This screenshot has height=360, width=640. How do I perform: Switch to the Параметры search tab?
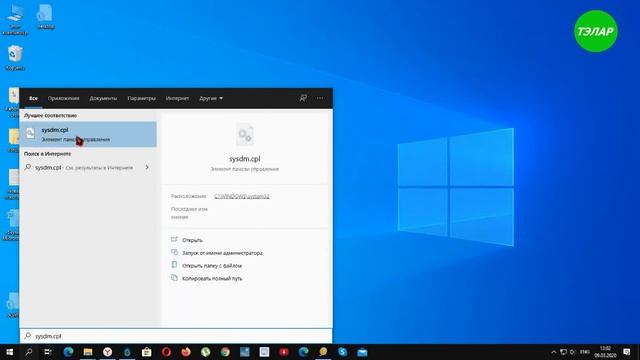141,98
